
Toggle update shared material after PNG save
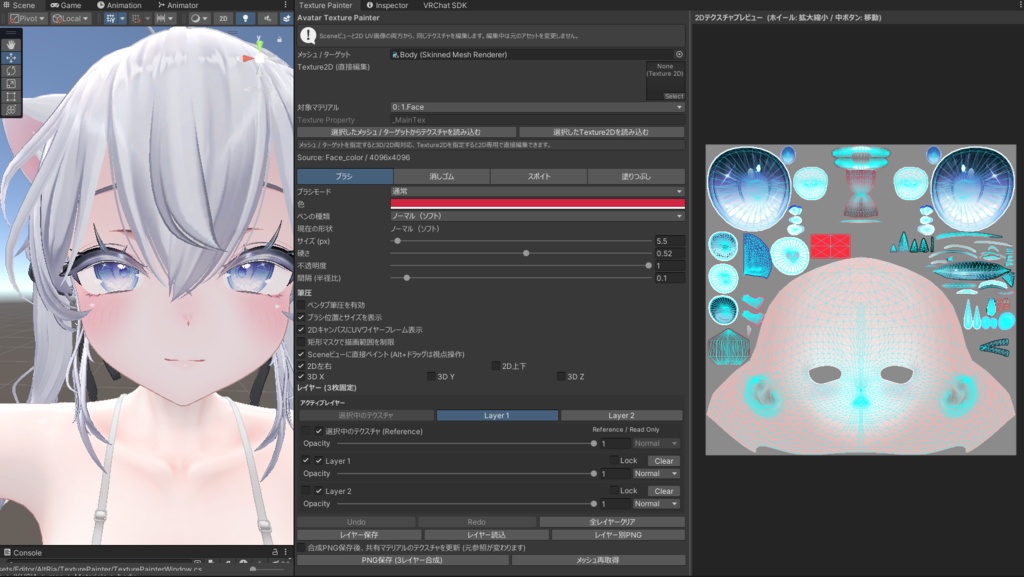click(301, 547)
